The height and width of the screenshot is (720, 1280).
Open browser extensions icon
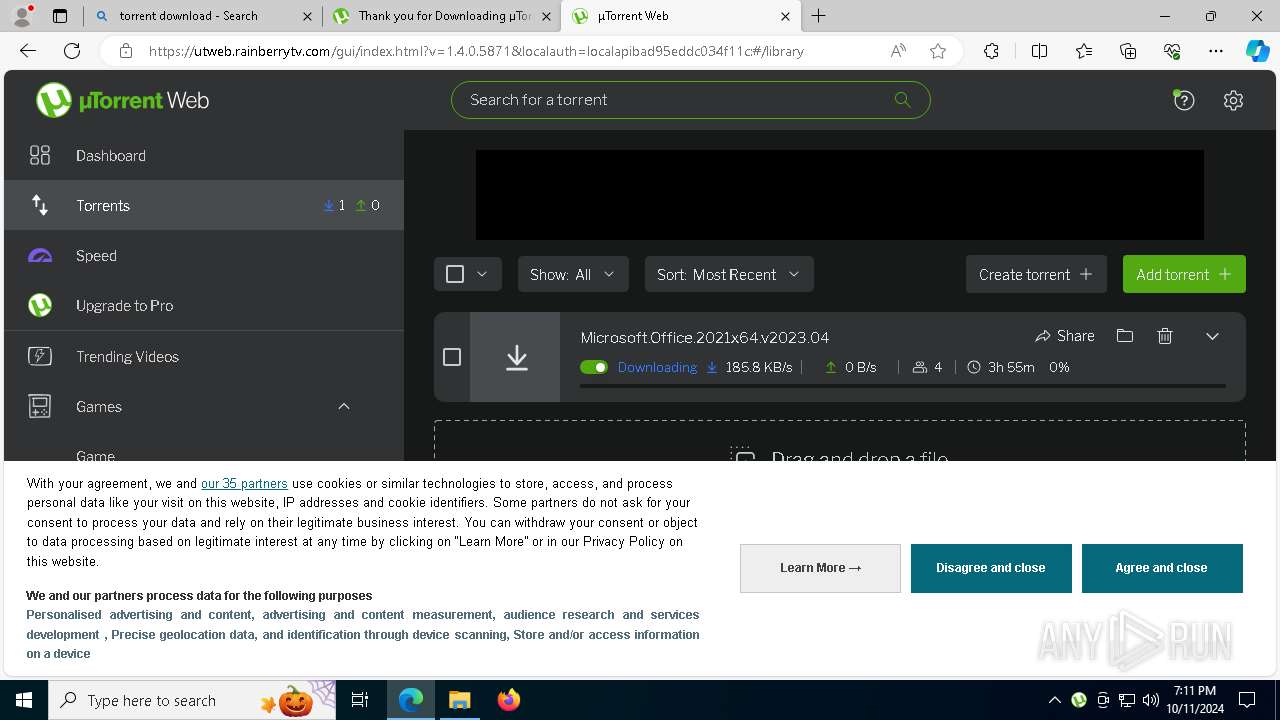[991, 51]
